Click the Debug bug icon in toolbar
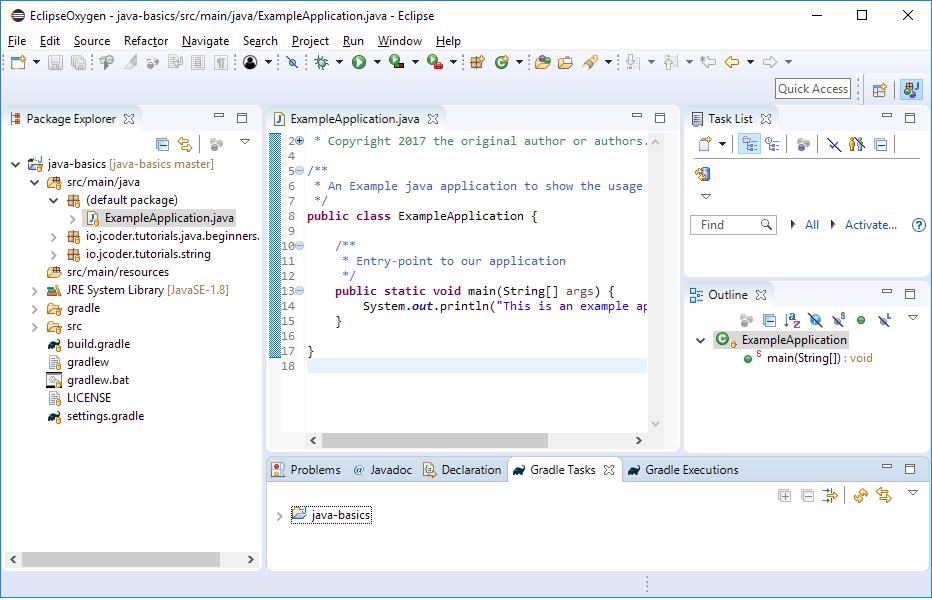 (x=322, y=62)
